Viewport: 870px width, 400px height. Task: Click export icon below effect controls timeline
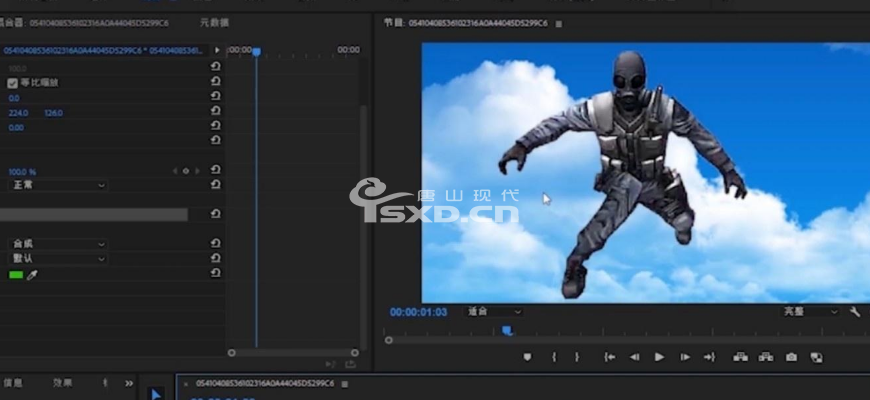point(350,364)
